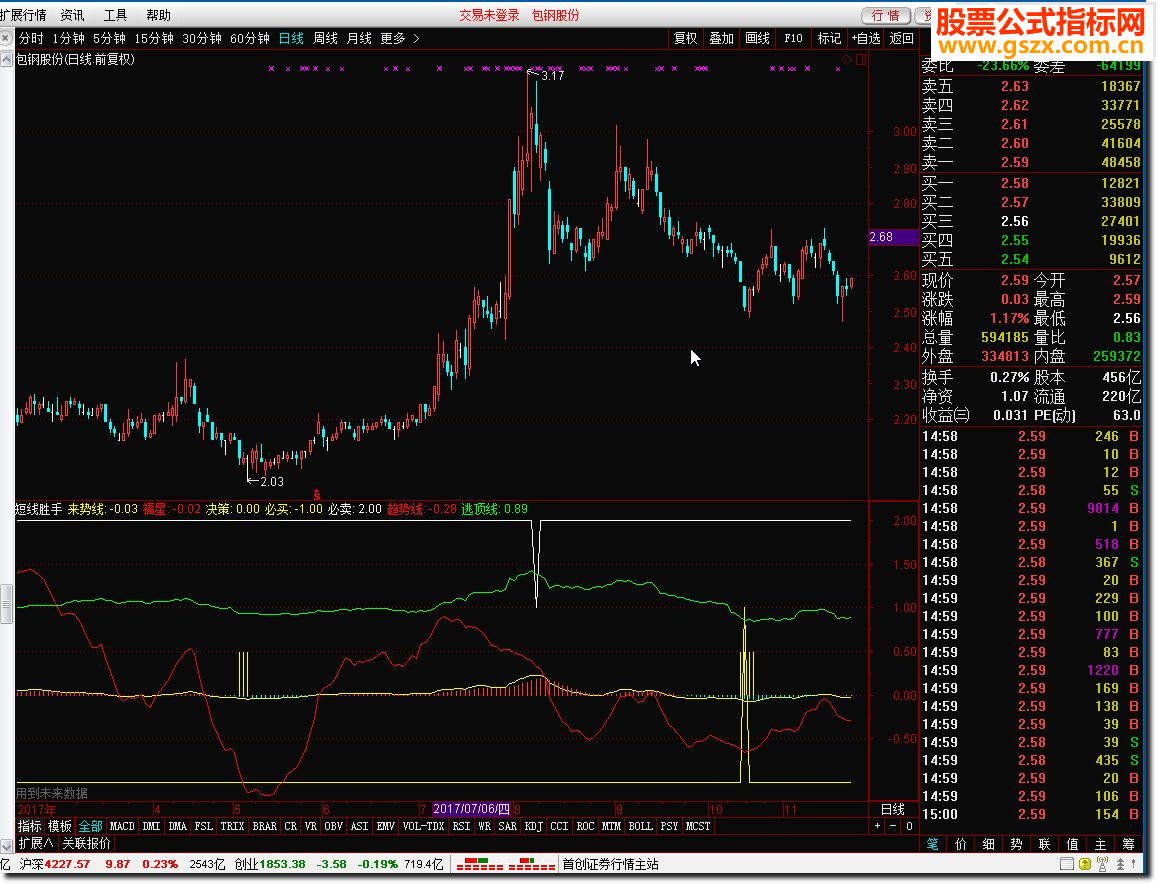
Task: Click the 包钢股份 title link in the top bar
Action: coord(555,15)
